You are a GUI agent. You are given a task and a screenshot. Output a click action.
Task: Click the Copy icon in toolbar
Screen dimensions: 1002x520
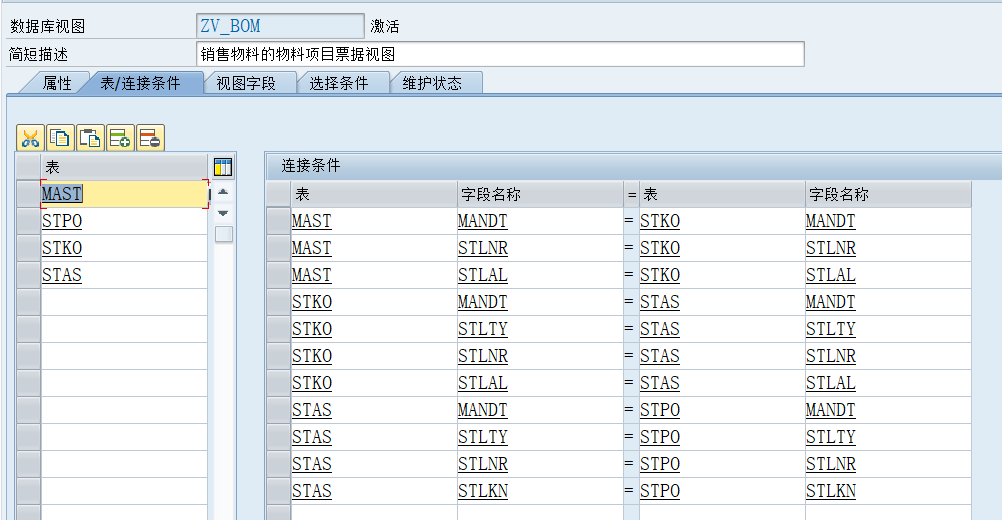point(60,138)
